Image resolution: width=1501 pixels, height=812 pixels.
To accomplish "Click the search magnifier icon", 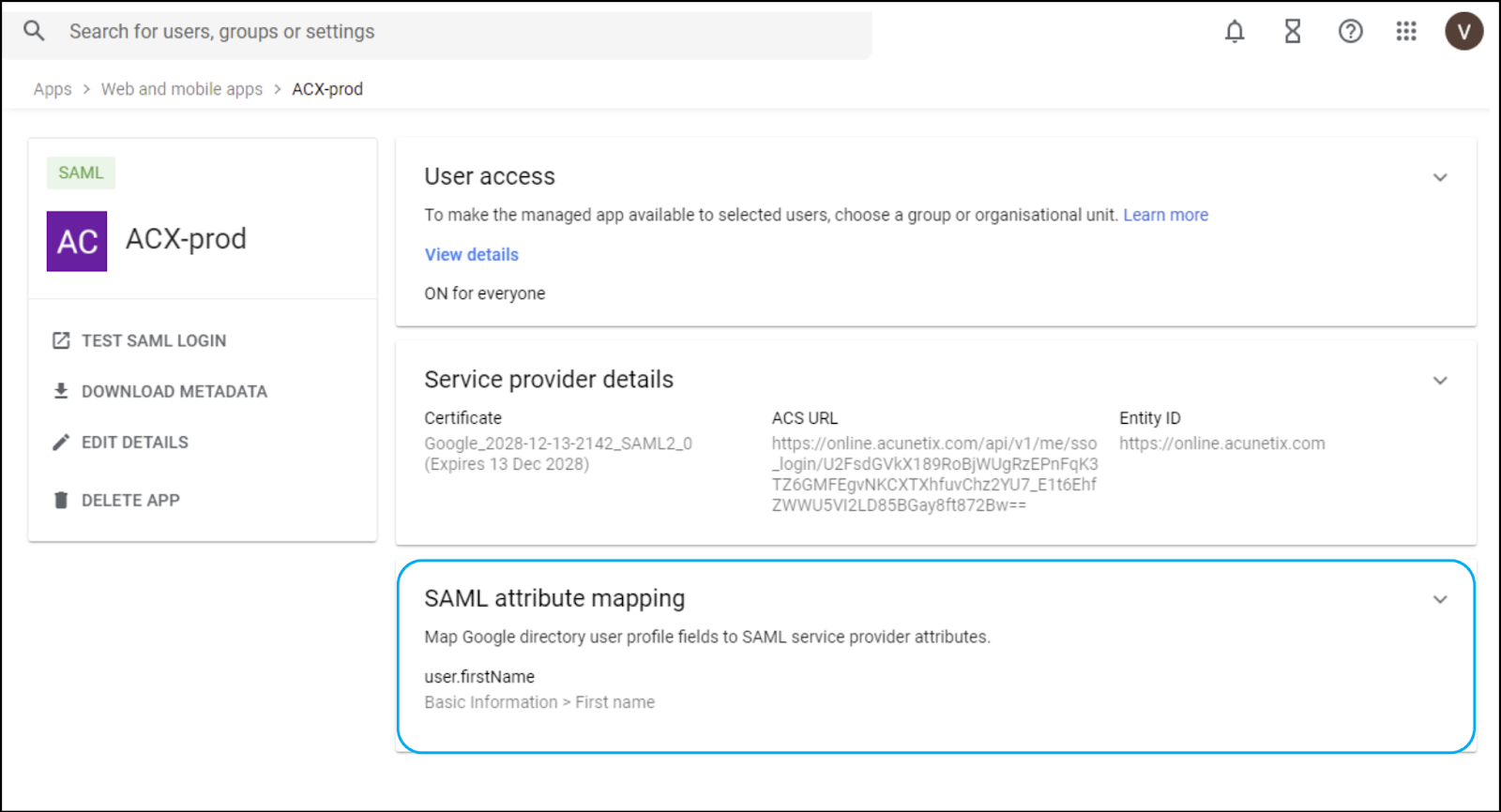I will 34,31.
